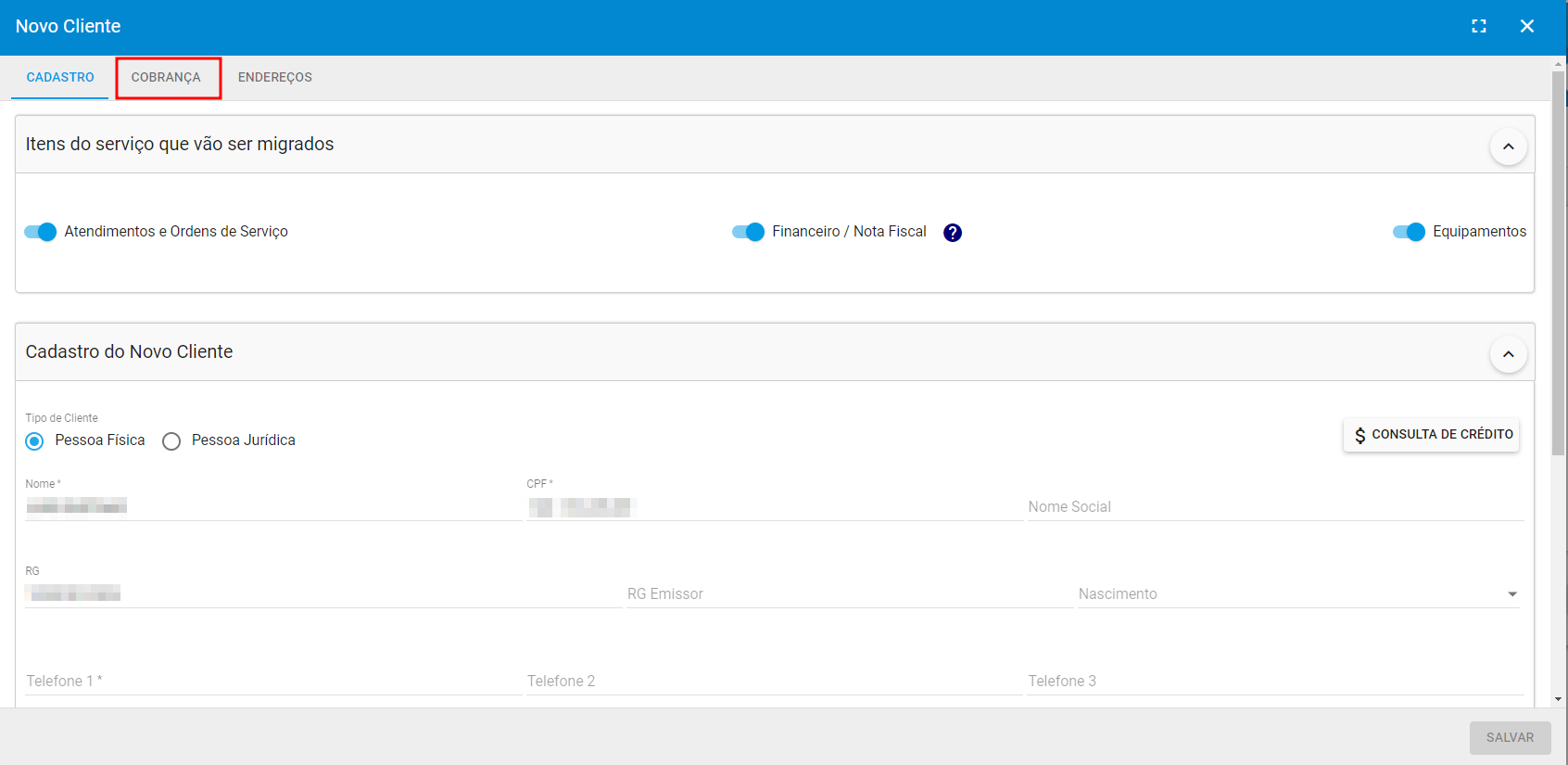Select the RG input field
Viewport: 1568px width, 765px height.
coord(323,593)
